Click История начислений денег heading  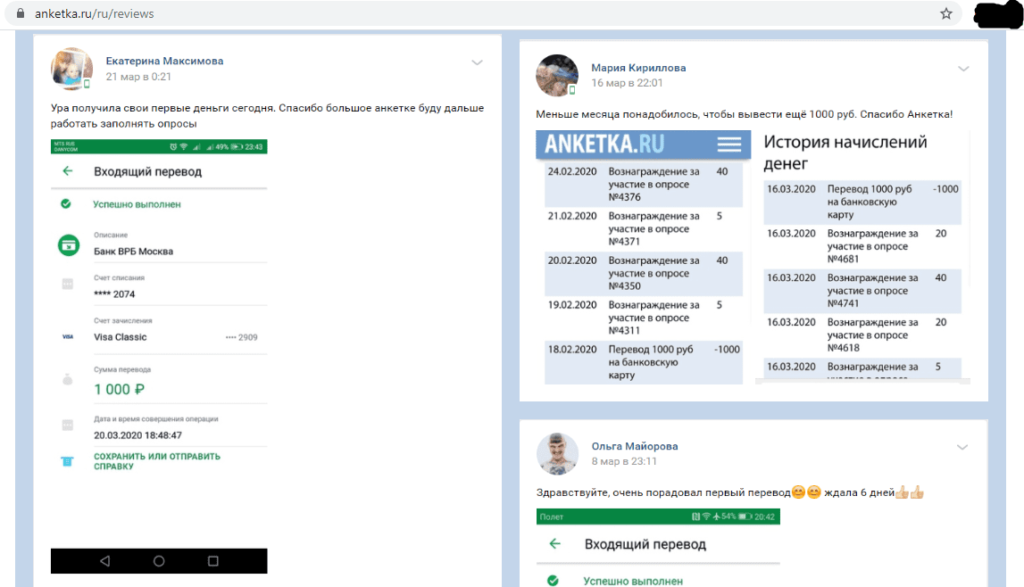pyautogui.click(x=845, y=152)
